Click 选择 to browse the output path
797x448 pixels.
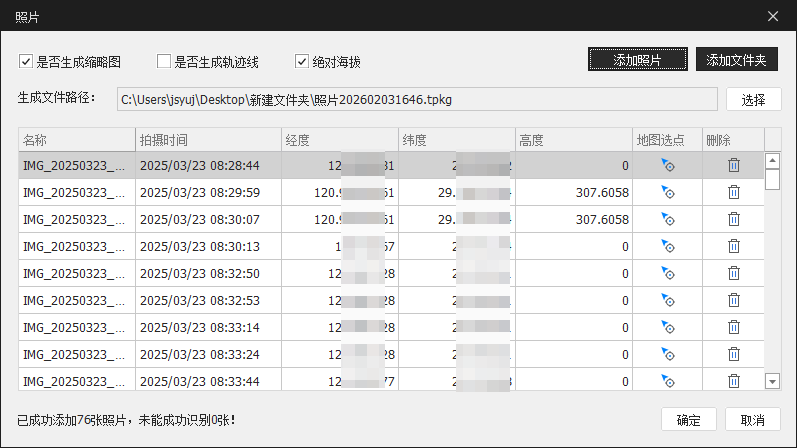pos(753,99)
